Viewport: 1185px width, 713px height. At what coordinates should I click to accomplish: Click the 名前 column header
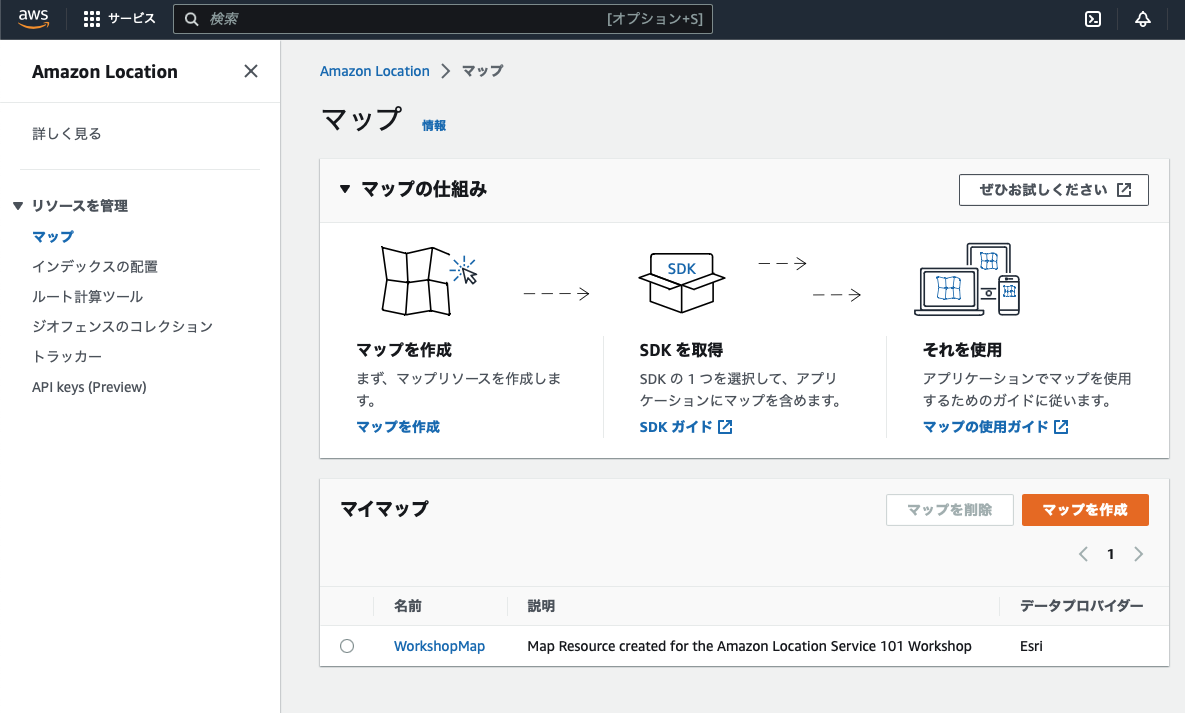(408, 606)
